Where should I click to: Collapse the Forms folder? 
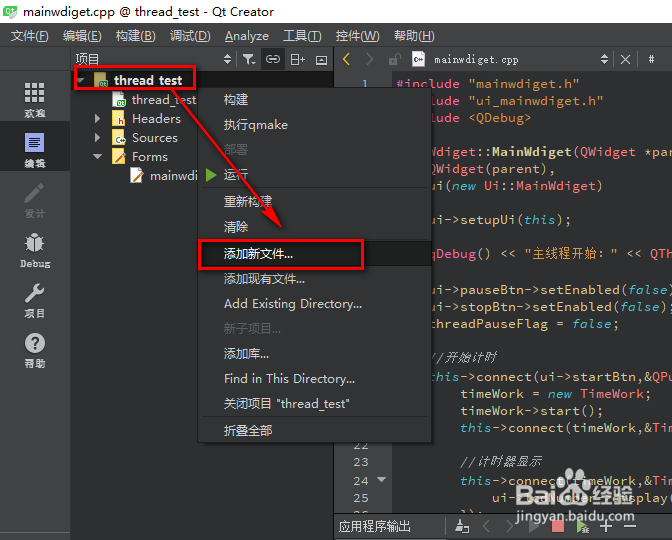pos(98,156)
